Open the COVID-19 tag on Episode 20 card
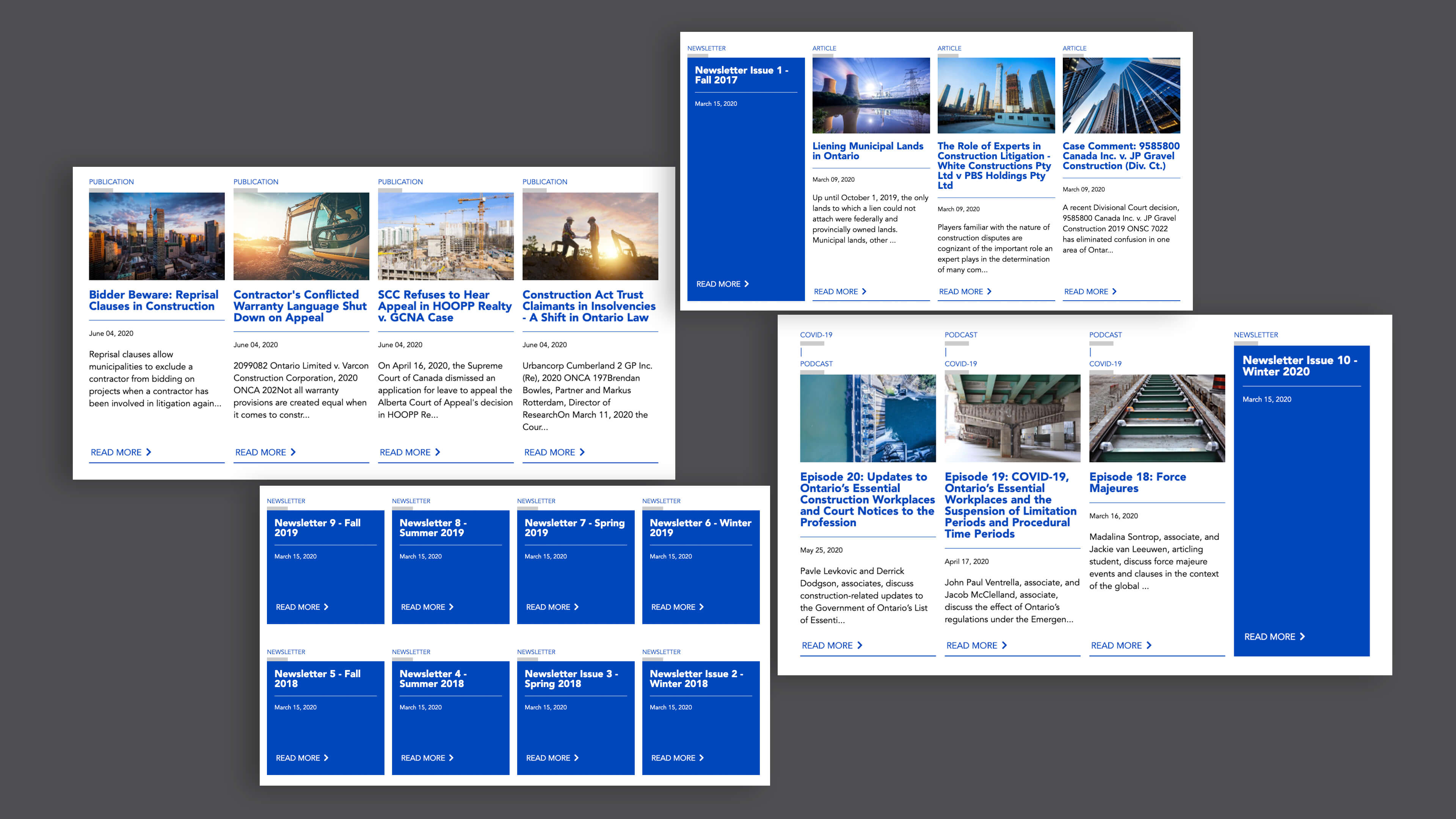Screen dimensions: 1456x819 tap(816, 334)
